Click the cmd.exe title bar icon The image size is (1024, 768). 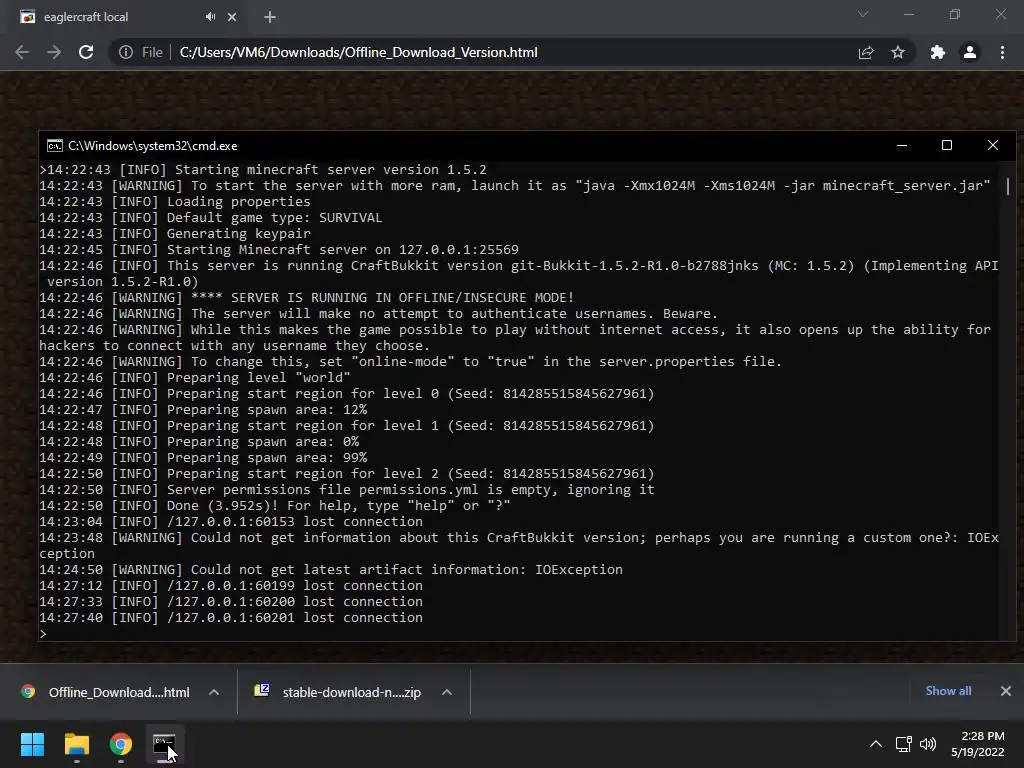tap(55, 146)
